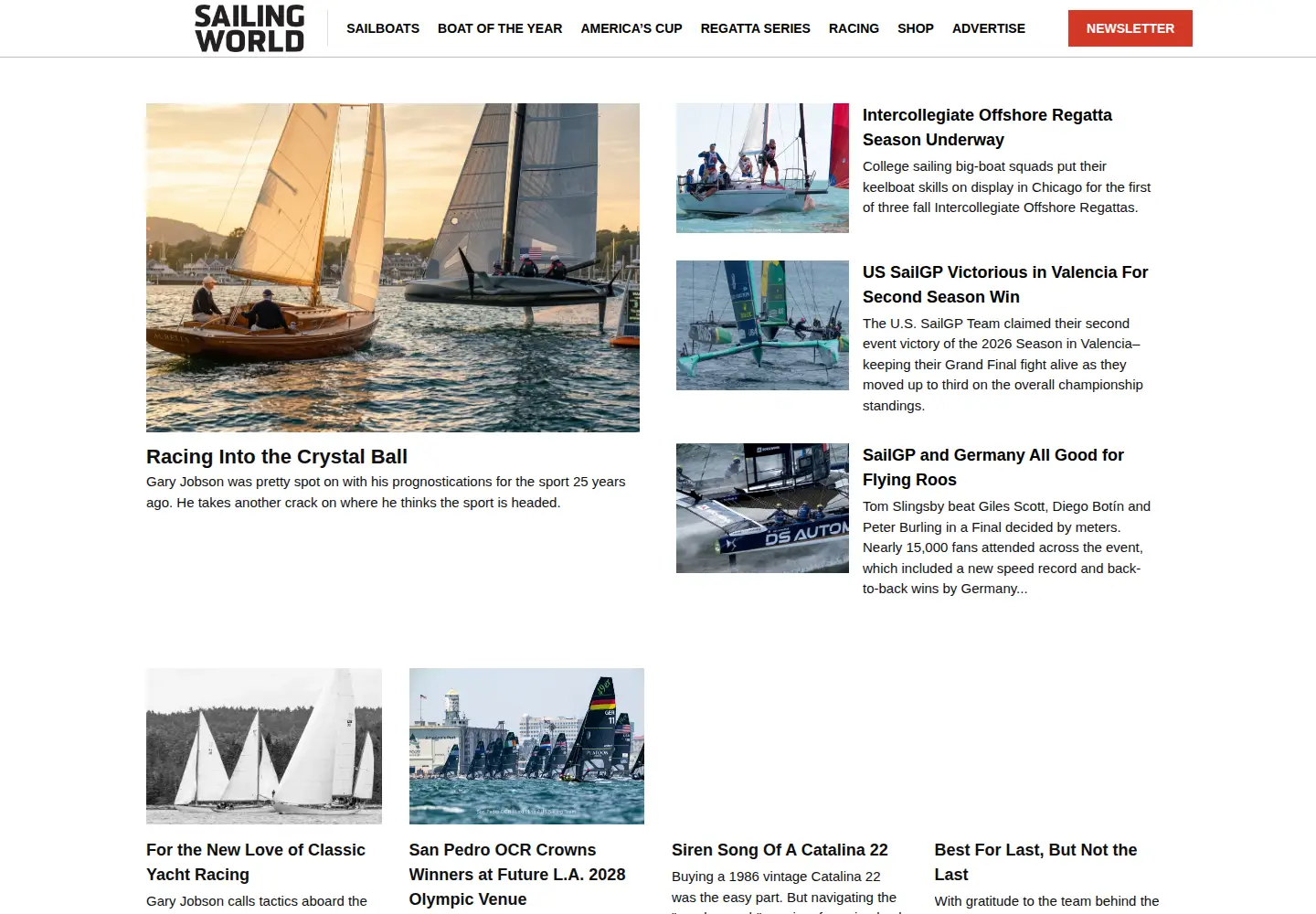This screenshot has height=914, width=1316.
Task: Open Boat of the Year section
Action: (x=500, y=28)
